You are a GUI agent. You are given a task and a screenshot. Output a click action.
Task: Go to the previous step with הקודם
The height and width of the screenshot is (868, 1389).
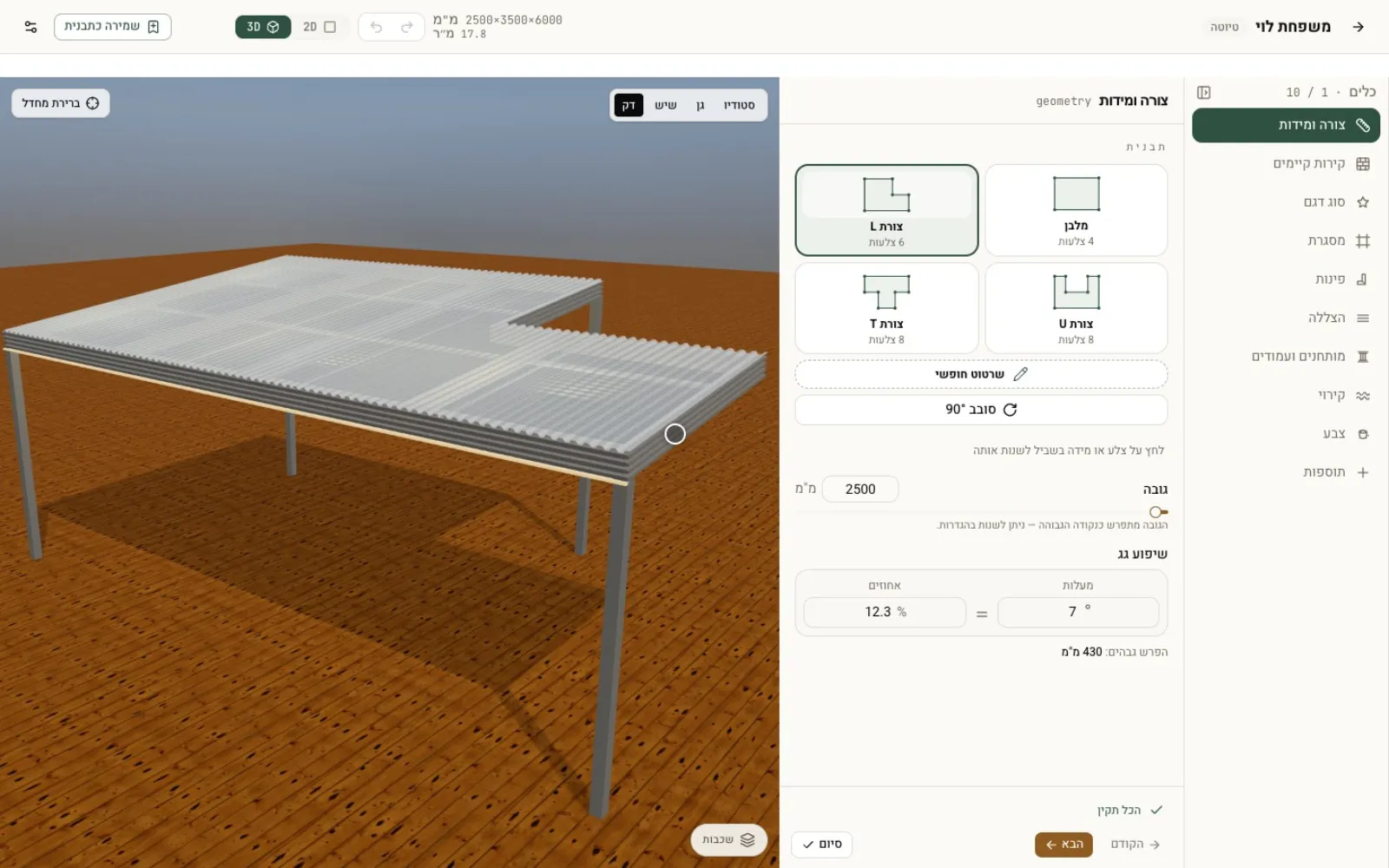pyautogui.click(x=1136, y=845)
